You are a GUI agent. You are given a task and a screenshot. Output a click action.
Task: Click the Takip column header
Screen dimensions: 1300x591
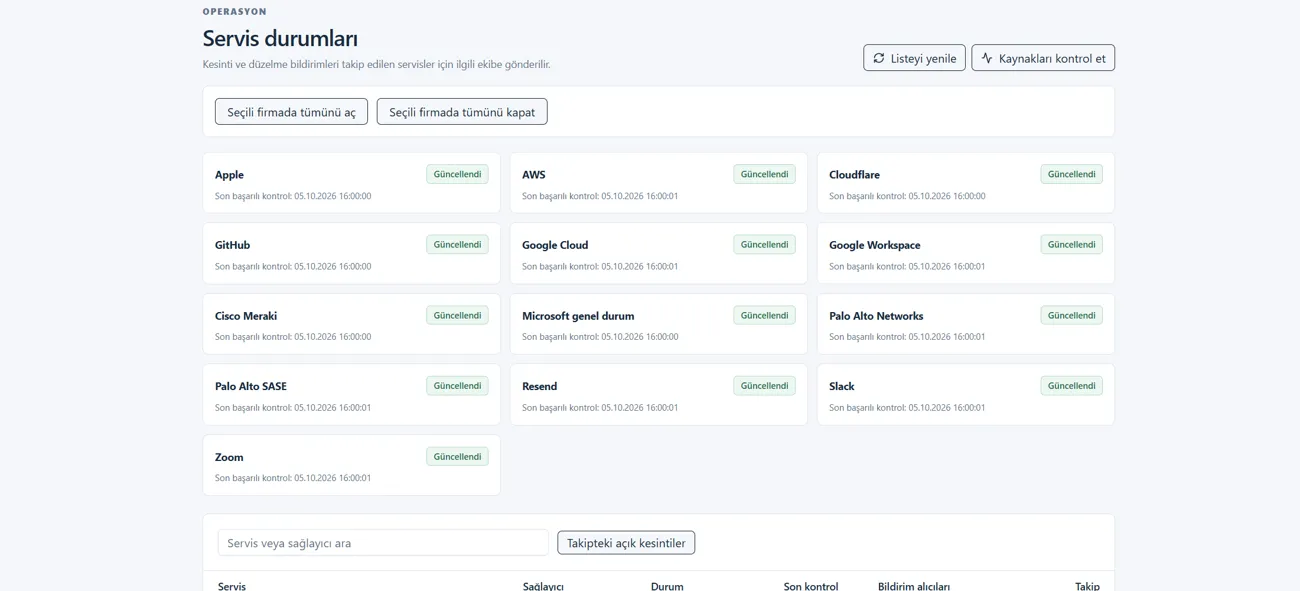point(1087,586)
